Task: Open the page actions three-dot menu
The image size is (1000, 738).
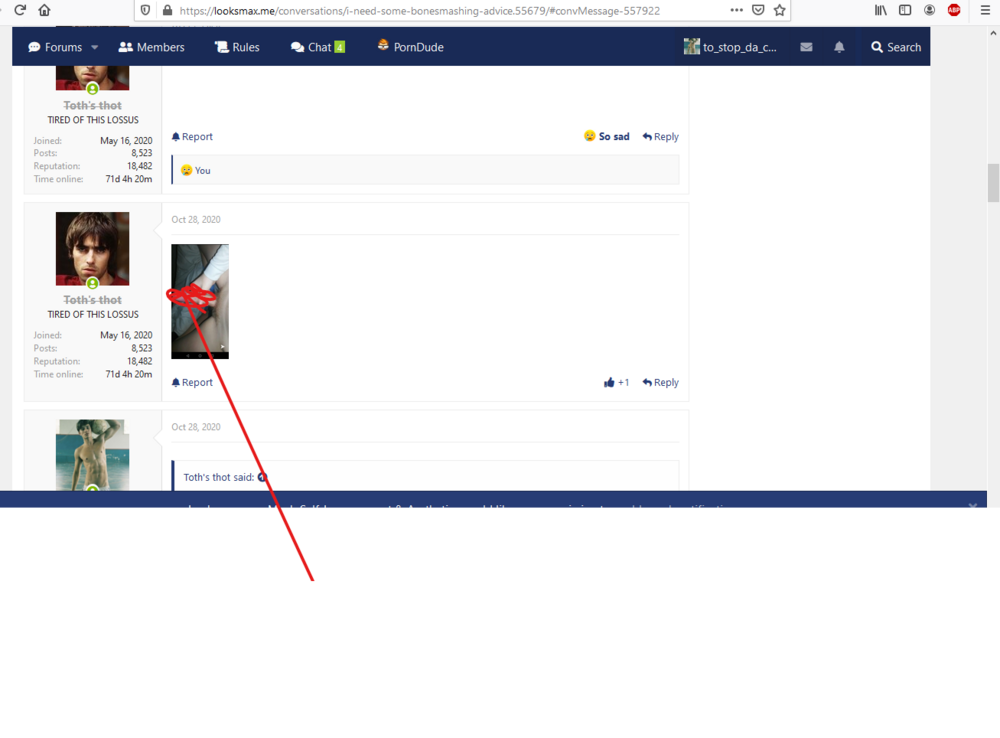Action: point(737,10)
